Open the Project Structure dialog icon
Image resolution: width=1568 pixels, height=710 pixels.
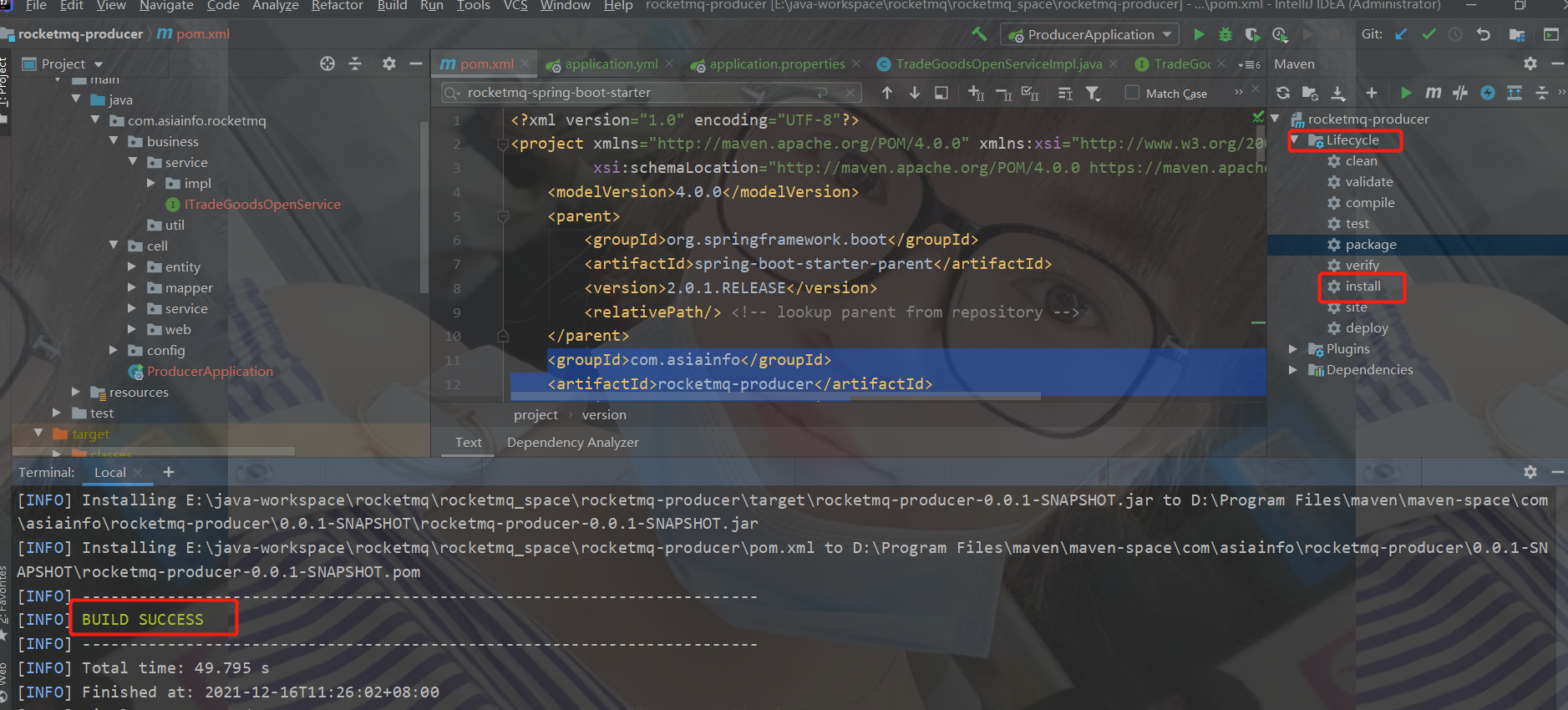point(1517,34)
